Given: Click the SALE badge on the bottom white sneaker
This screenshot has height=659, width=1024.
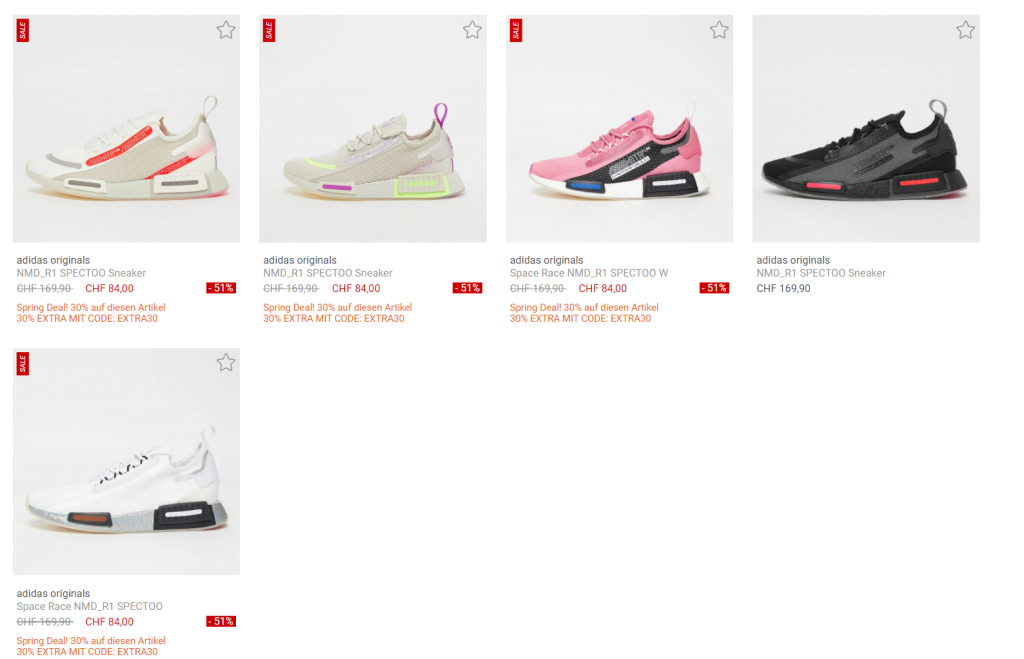Looking at the screenshot, I should point(22,364).
